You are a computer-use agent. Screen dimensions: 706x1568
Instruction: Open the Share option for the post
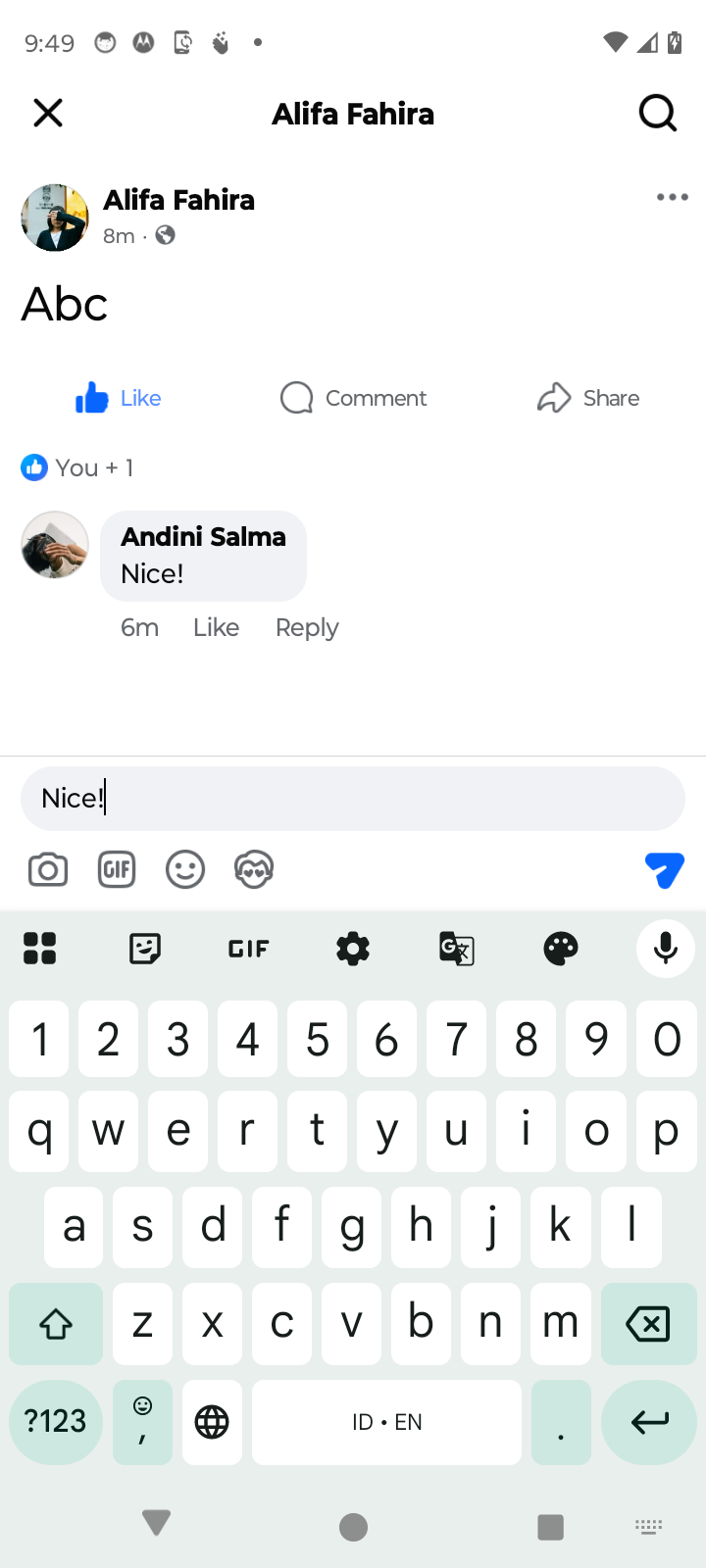coord(588,398)
